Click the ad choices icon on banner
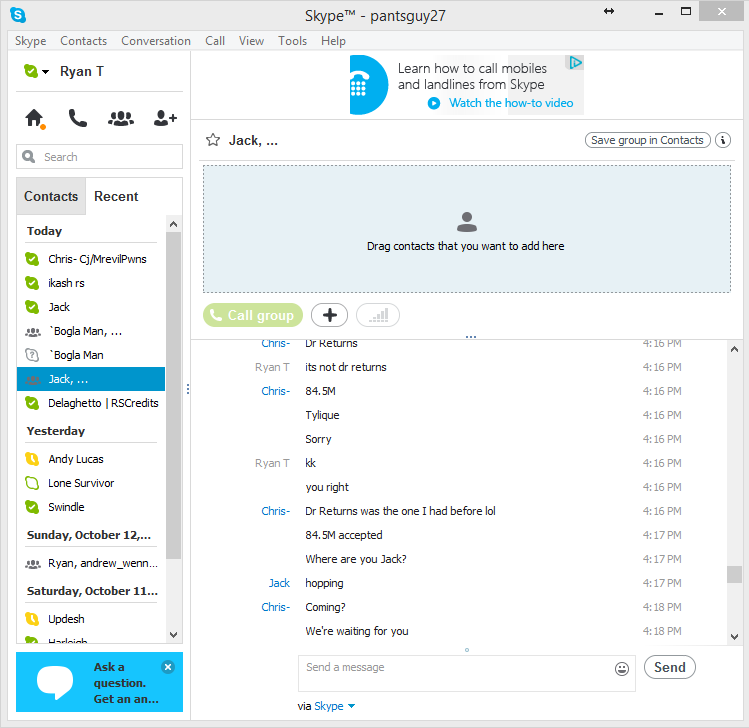Viewport: 749px width, 728px height. [x=575, y=63]
